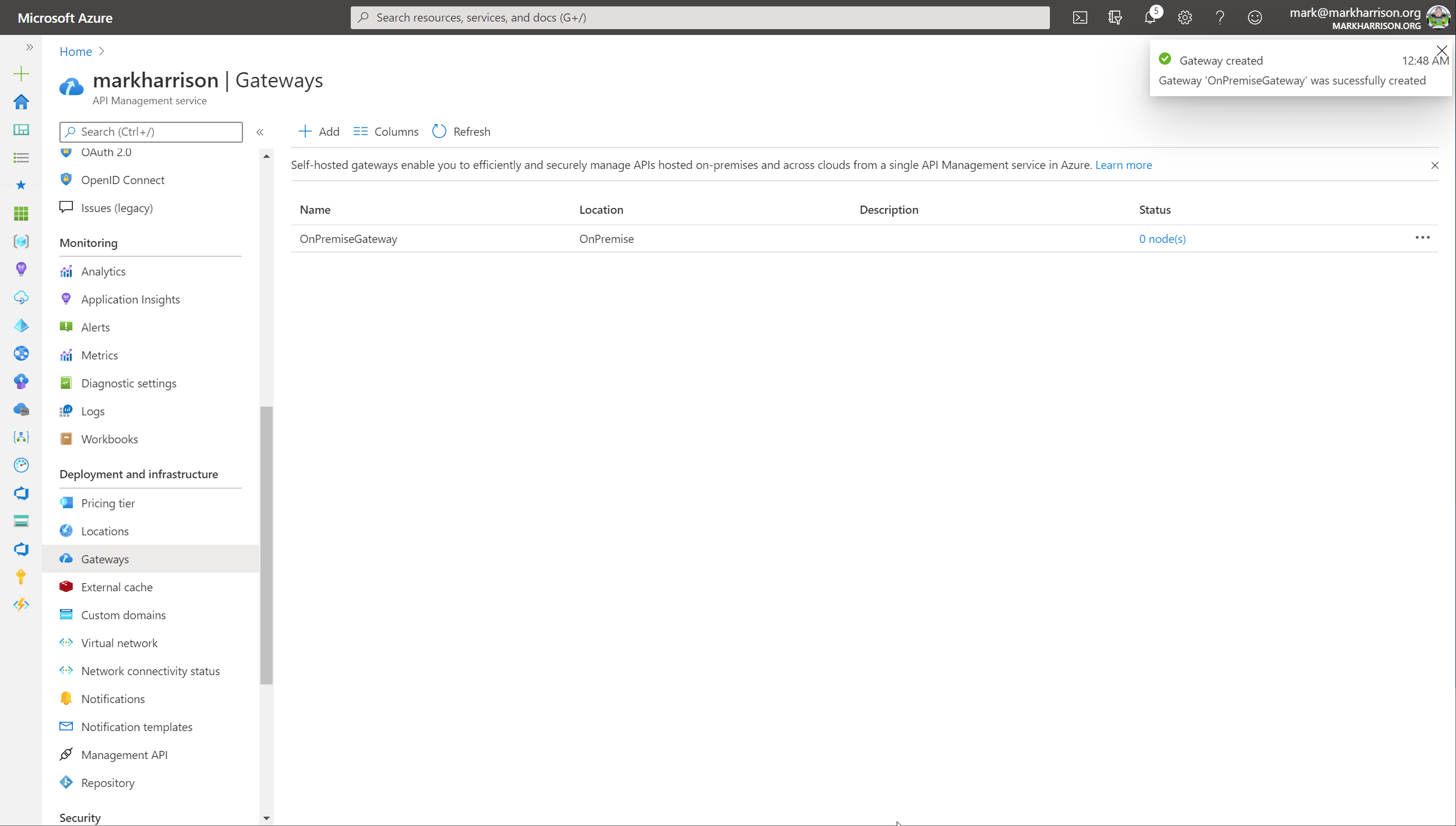Open the Help question mark icon
1456x826 pixels.
(x=1219, y=17)
